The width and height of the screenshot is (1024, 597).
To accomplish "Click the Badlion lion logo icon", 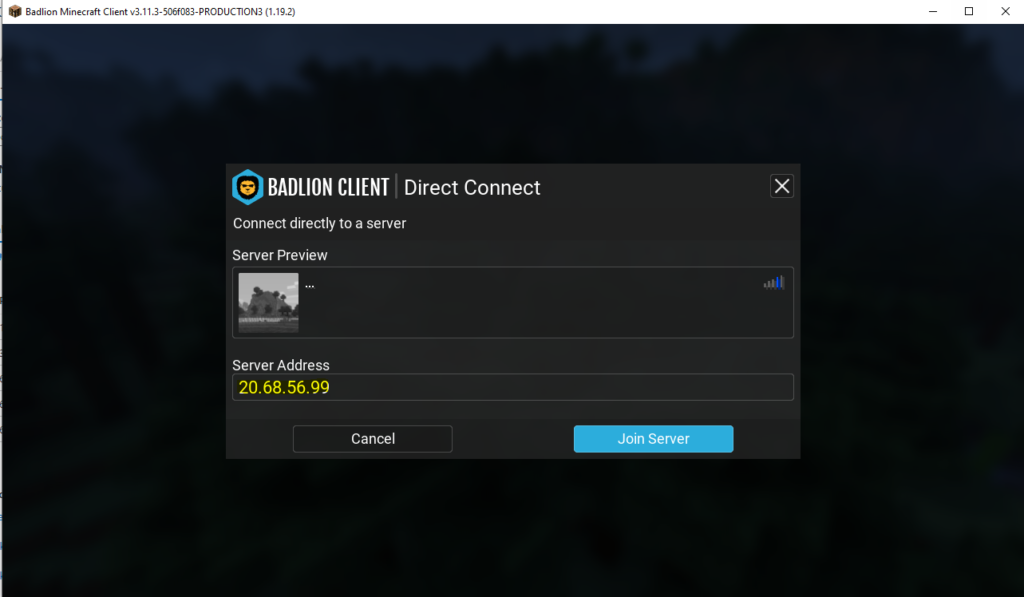I will click(x=247, y=187).
